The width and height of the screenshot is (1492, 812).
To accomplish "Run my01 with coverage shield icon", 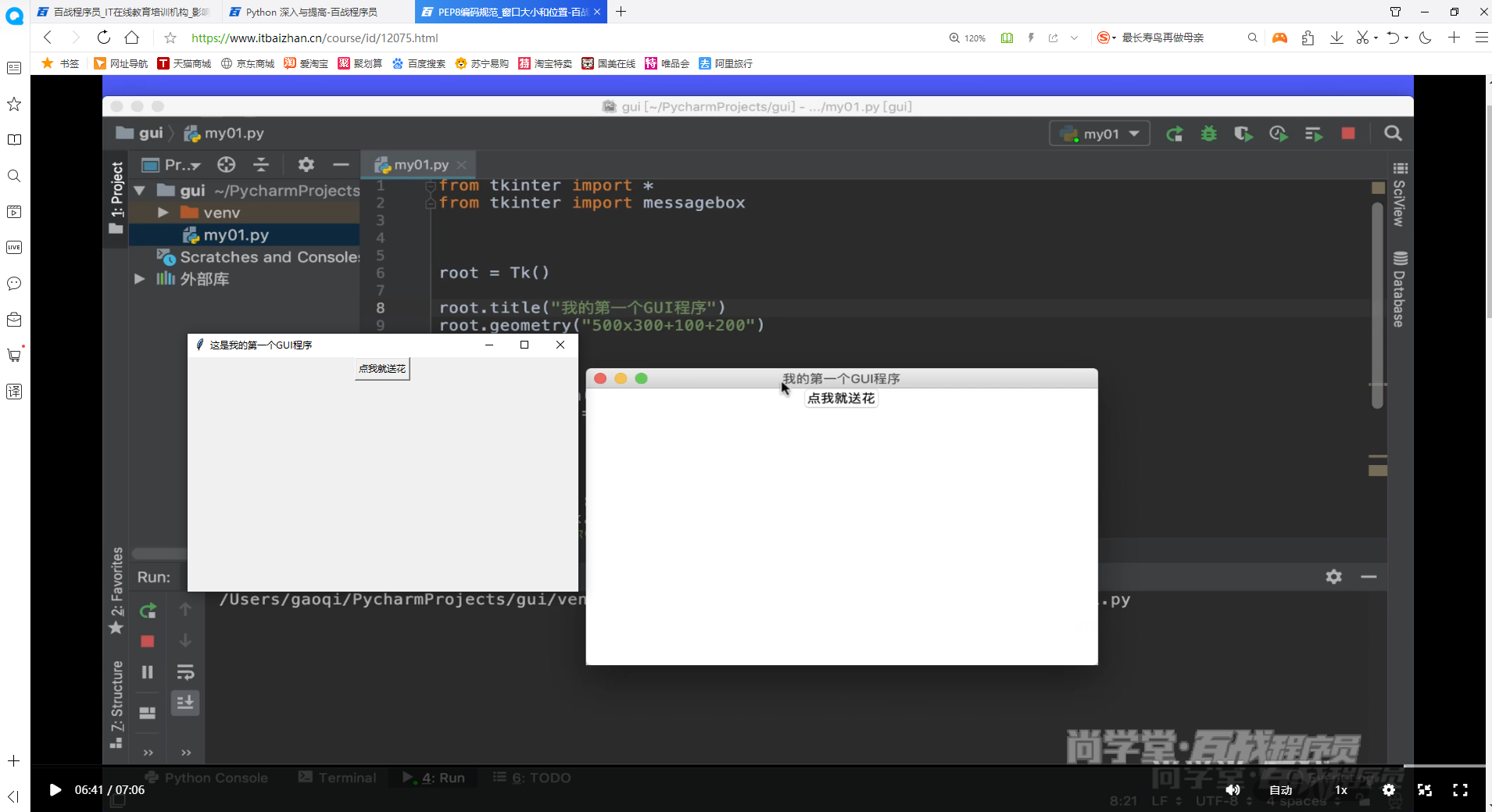I will click(1243, 134).
